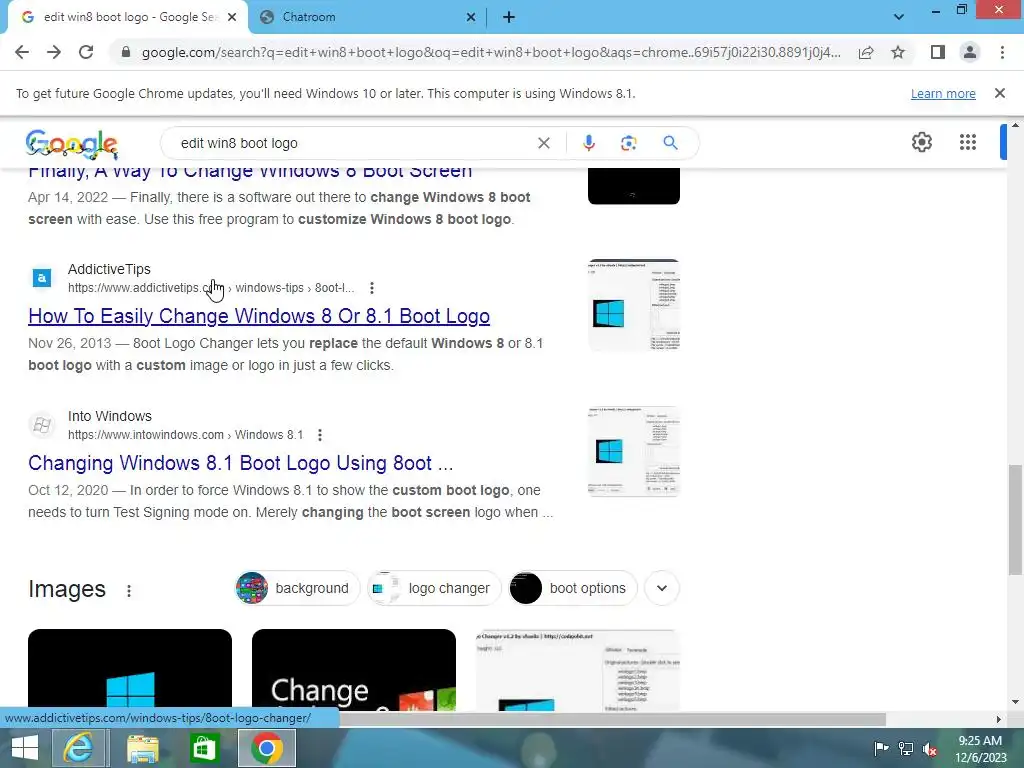Click AddictiveTips site name
The height and width of the screenshot is (768, 1024).
(109, 269)
